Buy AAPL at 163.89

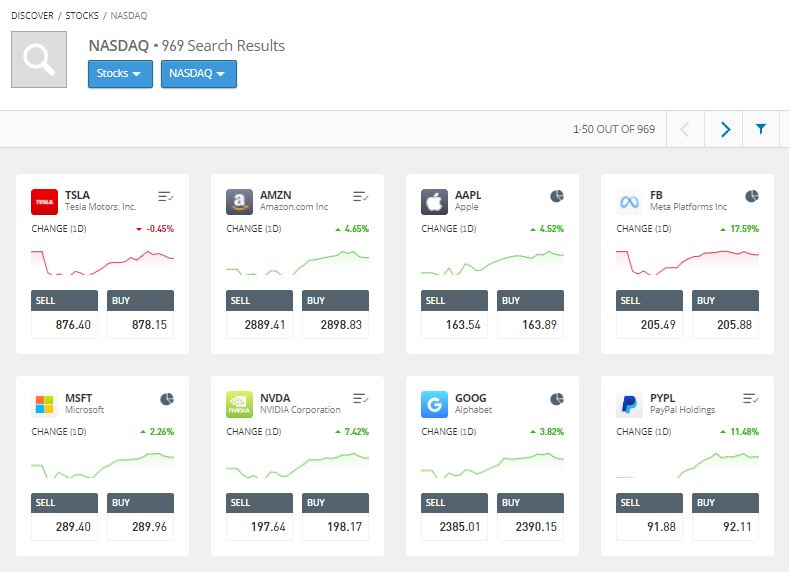(530, 314)
